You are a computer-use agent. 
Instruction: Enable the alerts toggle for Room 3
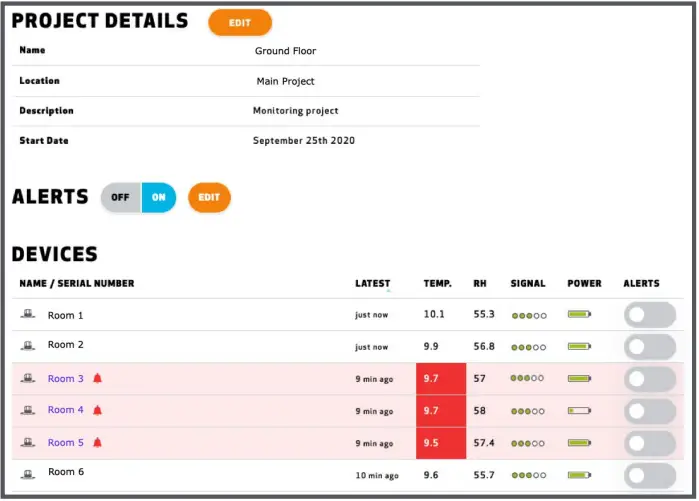[650, 379]
